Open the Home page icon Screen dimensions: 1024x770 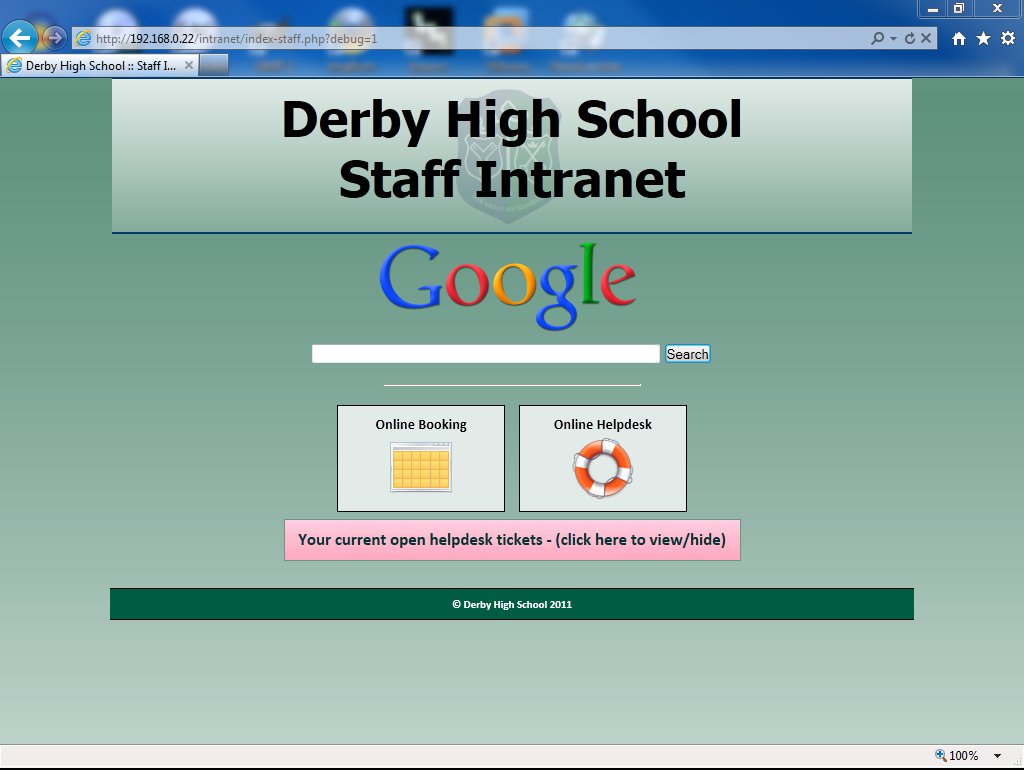click(x=958, y=39)
